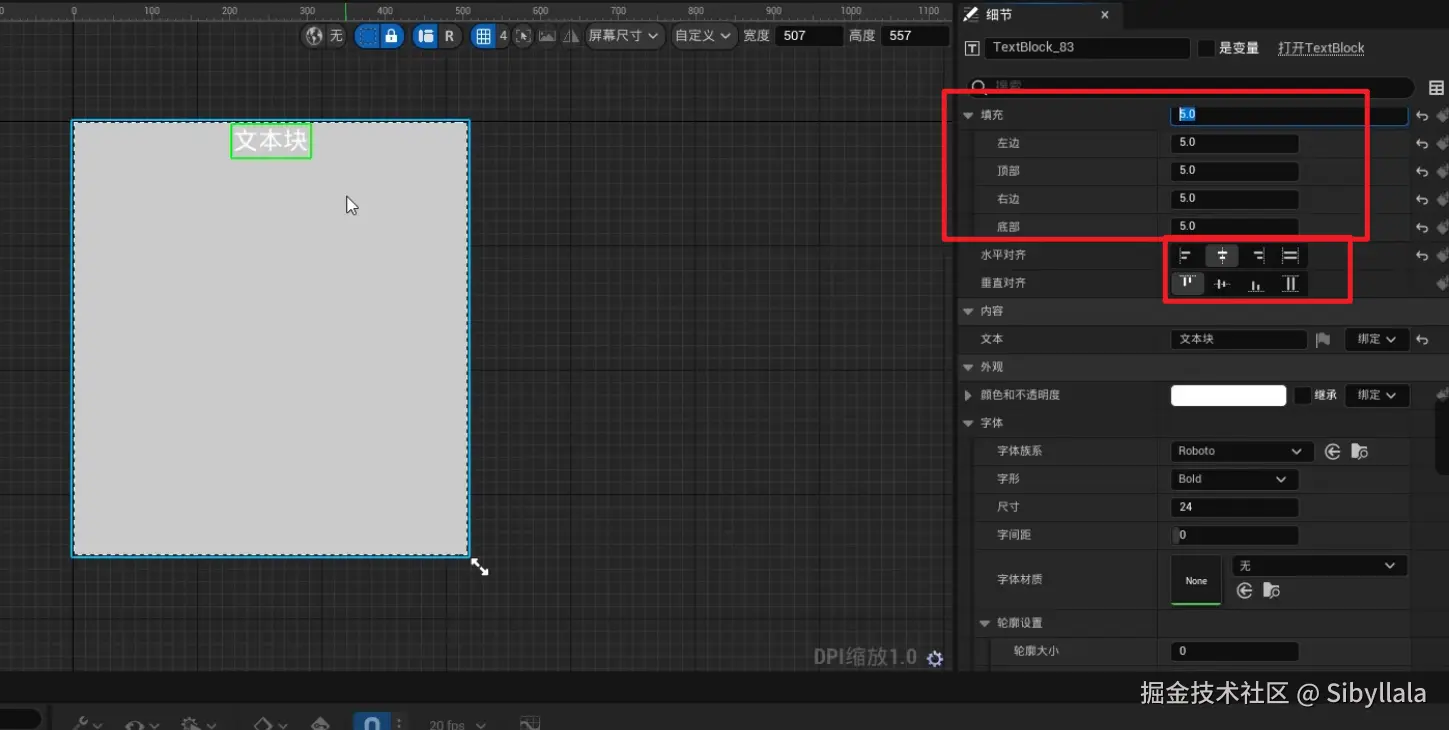Image resolution: width=1449 pixels, height=730 pixels.
Task: Click the 左边 padding field
Action: [1234, 143]
